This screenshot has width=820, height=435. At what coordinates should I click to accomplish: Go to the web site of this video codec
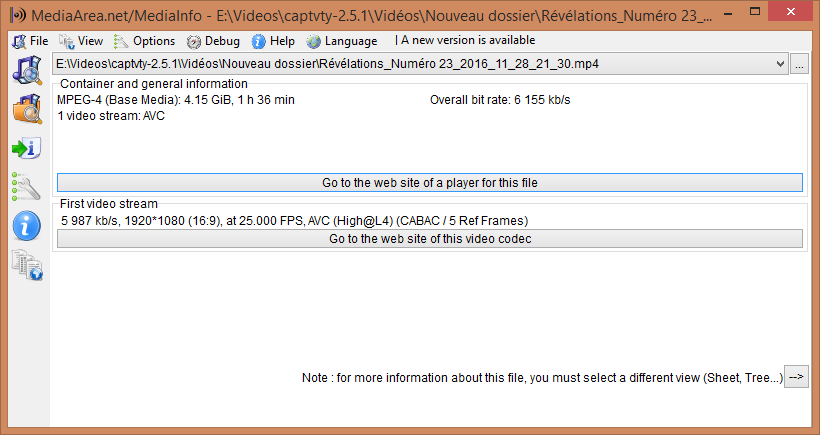tap(429, 239)
